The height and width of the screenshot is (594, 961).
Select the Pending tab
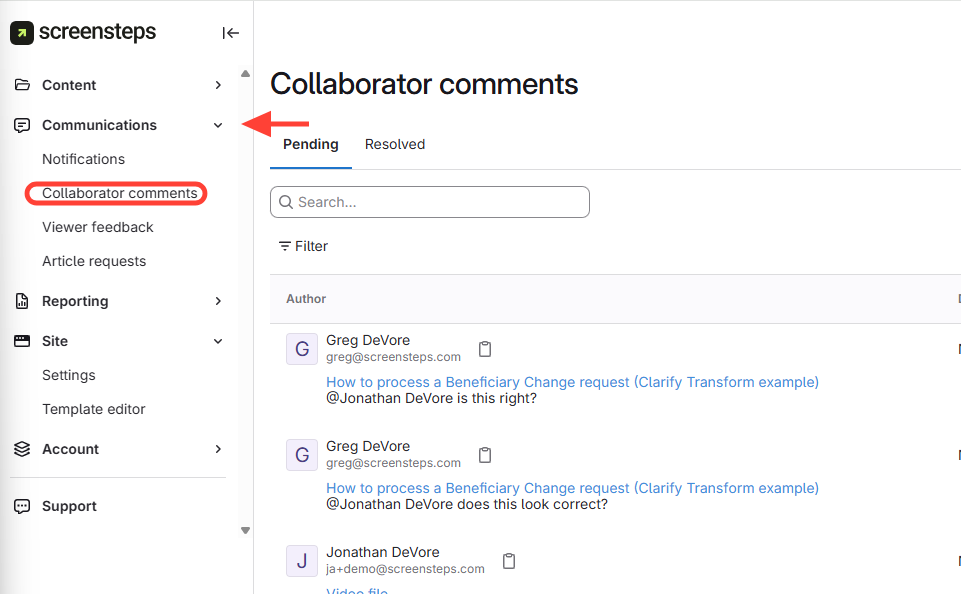pos(310,144)
